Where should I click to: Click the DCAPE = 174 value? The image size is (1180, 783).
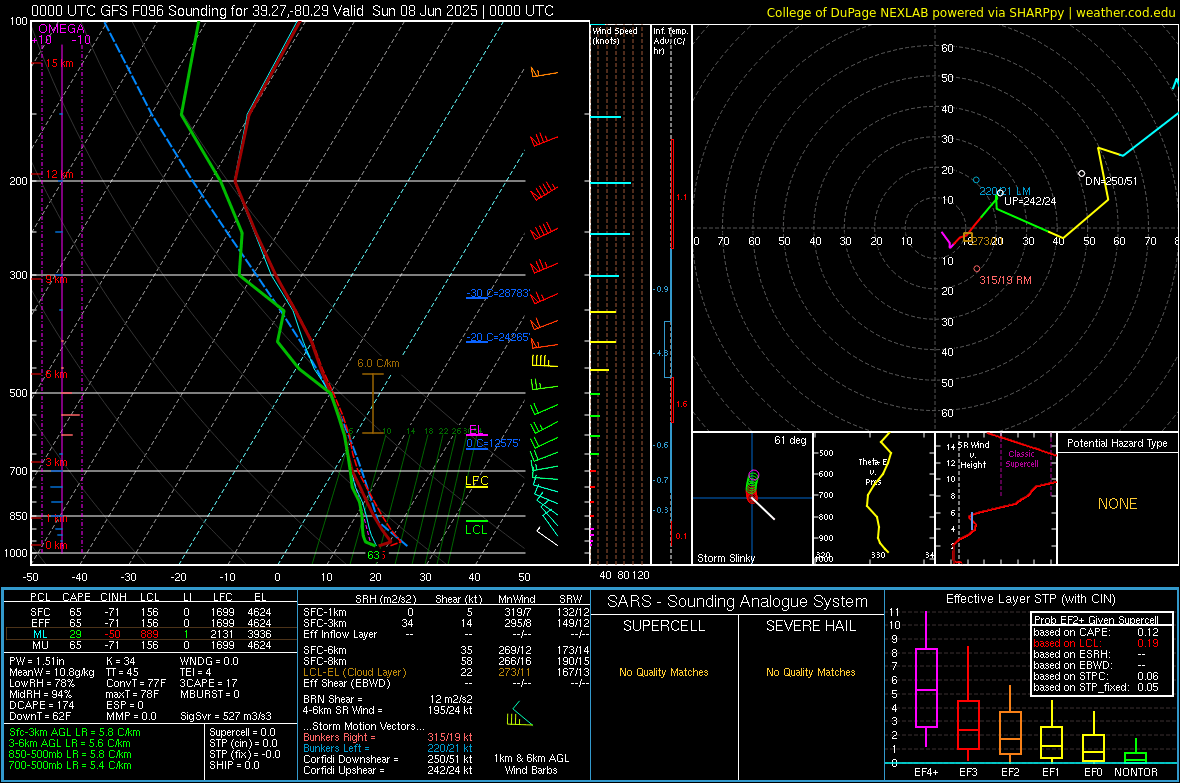coord(42,705)
